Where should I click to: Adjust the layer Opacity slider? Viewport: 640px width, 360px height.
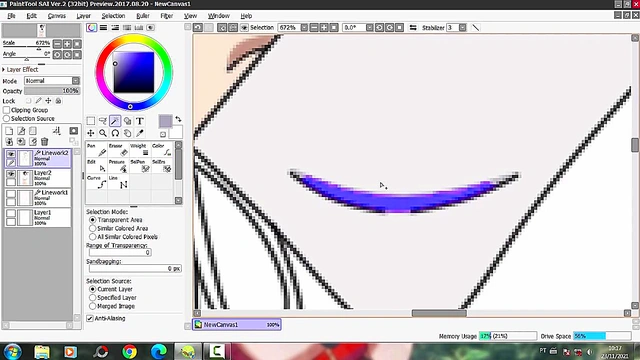(x=52, y=91)
